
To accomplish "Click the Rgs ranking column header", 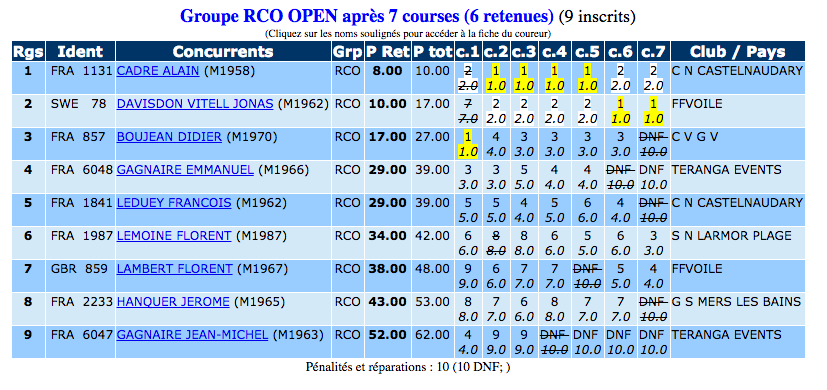I will (x=28, y=52).
